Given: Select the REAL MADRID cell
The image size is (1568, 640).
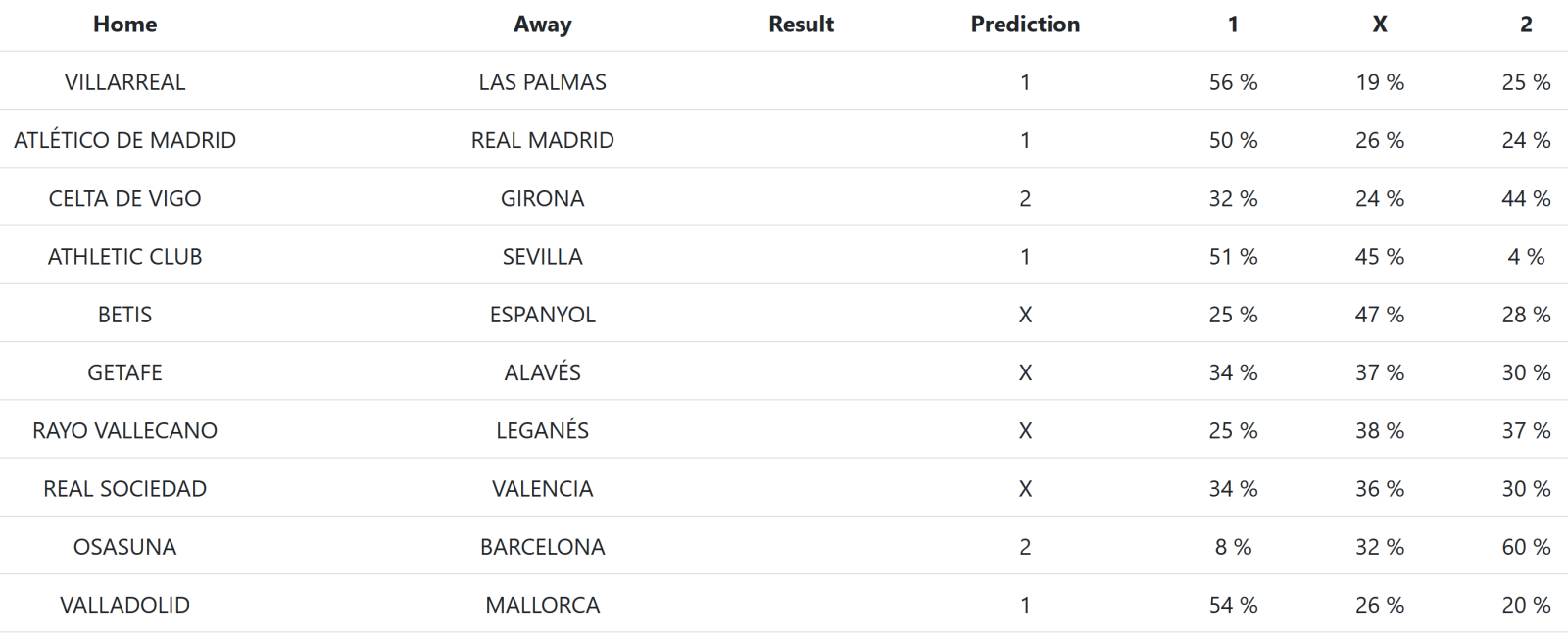Looking at the screenshot, I should tap(542, 140).
